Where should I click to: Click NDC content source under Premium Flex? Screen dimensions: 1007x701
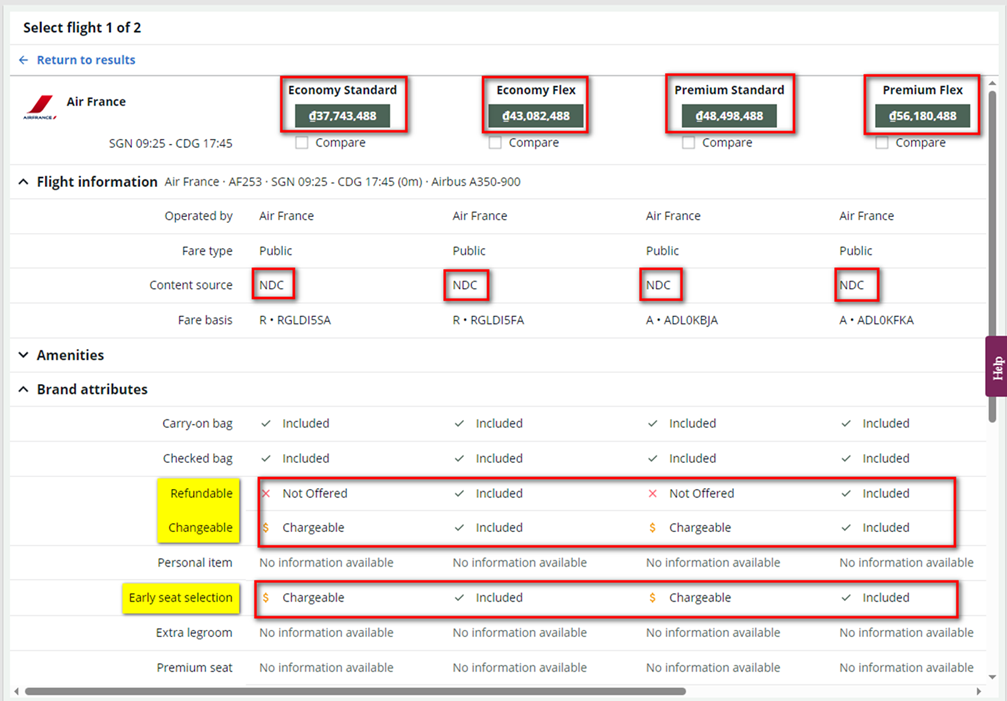tap(852, 285)
